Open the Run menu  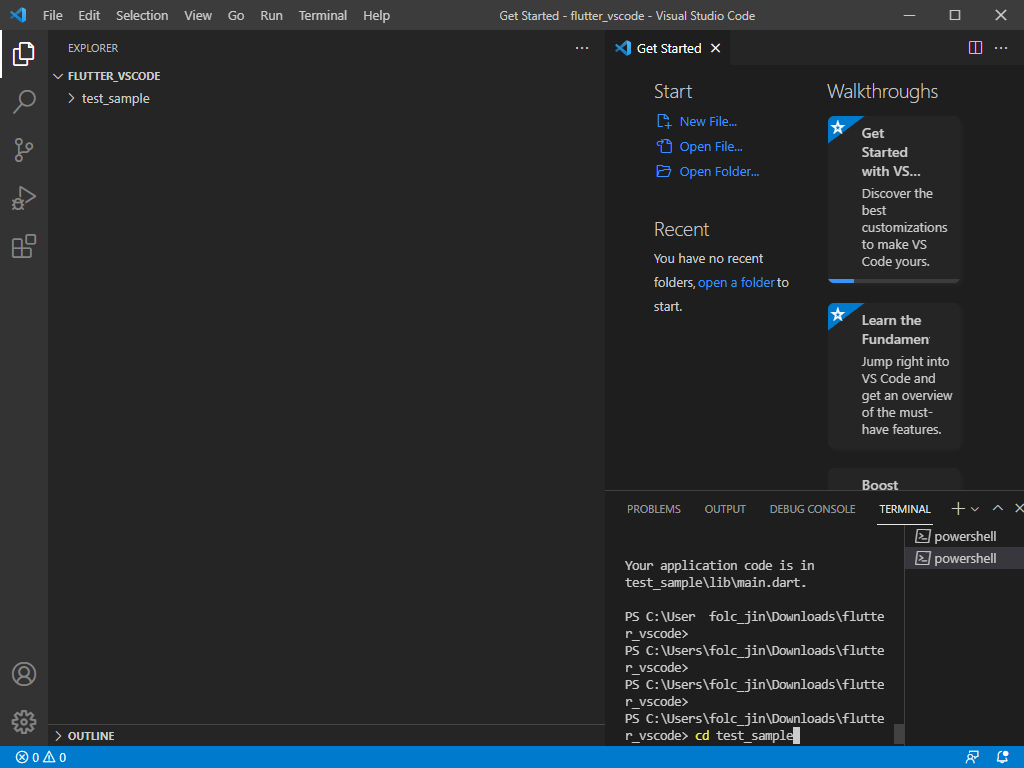pos(271,15)
